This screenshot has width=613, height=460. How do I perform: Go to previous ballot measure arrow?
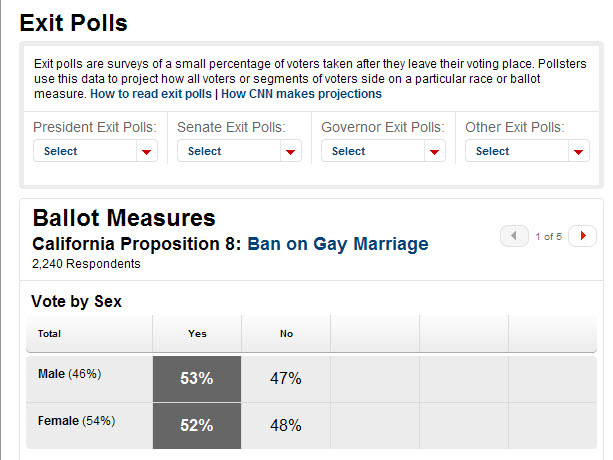(514, 236)
